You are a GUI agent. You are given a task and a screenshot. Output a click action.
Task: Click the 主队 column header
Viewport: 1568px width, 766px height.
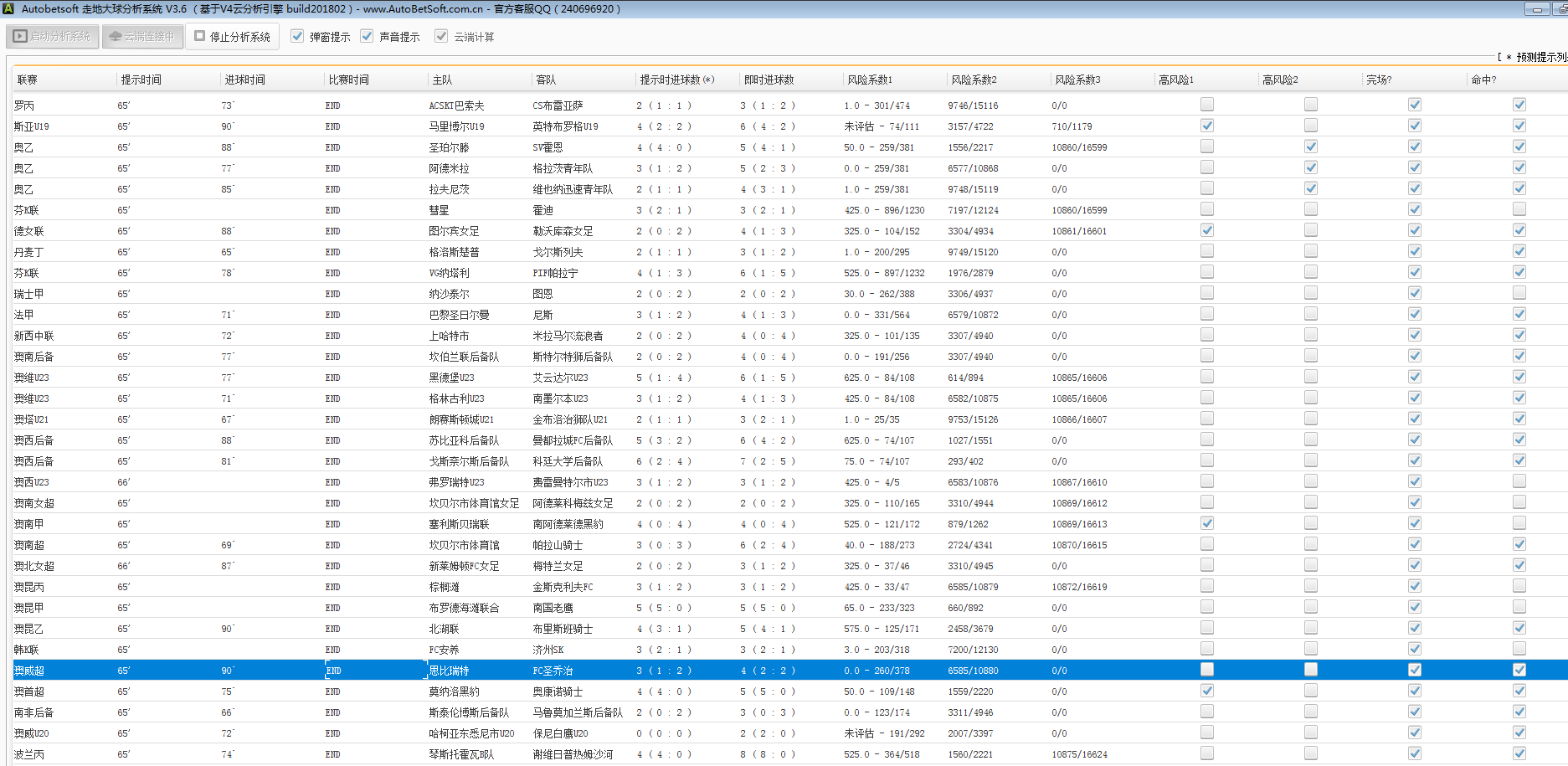[442, 80]
